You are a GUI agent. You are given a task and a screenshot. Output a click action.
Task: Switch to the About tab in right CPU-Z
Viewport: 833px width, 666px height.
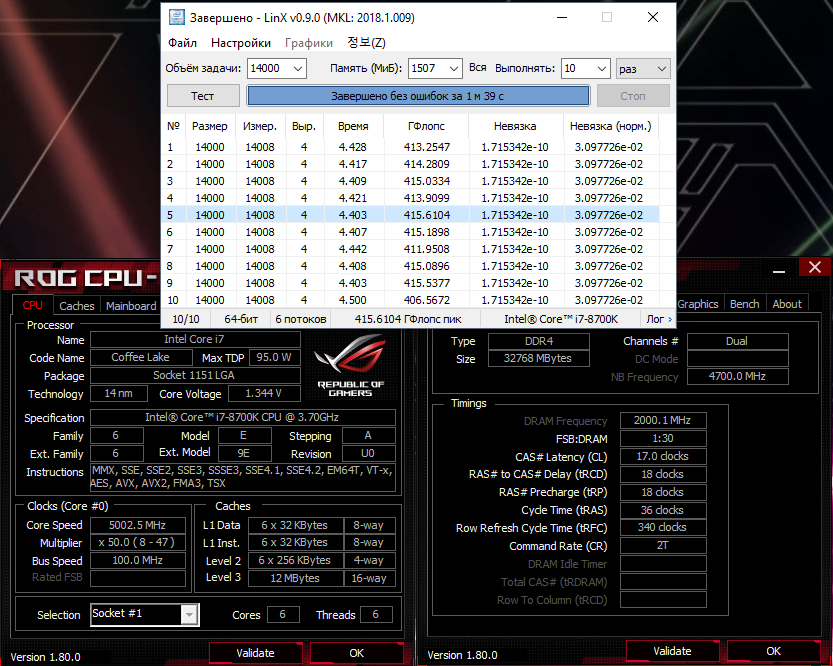pos(787,304)
